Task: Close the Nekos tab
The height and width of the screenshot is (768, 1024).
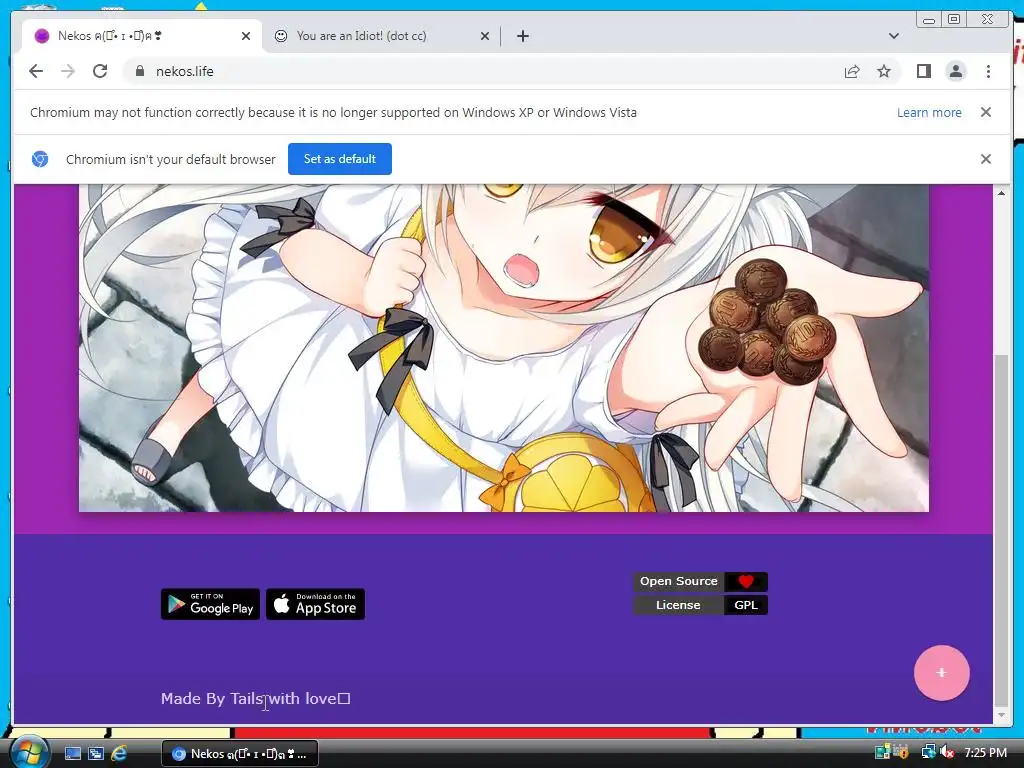Action: 246,36
